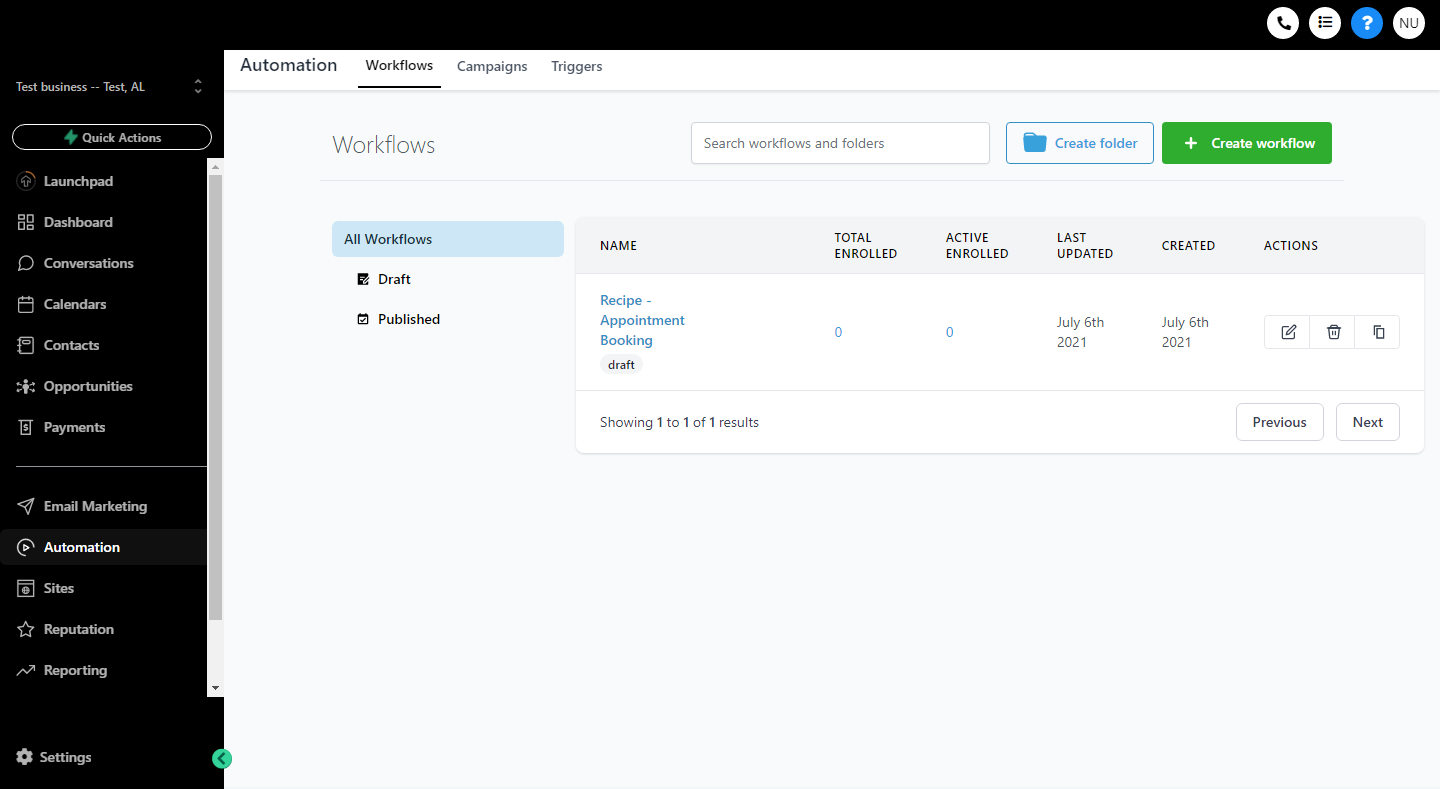
Task: Click the Quick Actions button
Action: point(112,137)
